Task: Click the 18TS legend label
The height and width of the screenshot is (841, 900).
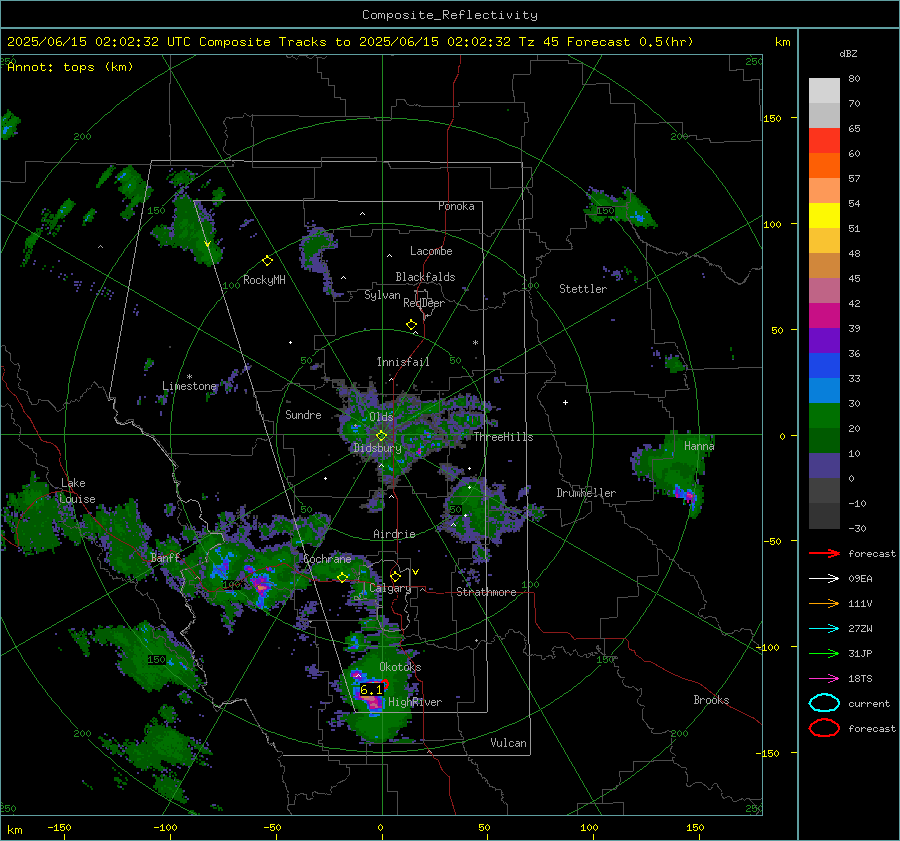Action: point(860,679)
